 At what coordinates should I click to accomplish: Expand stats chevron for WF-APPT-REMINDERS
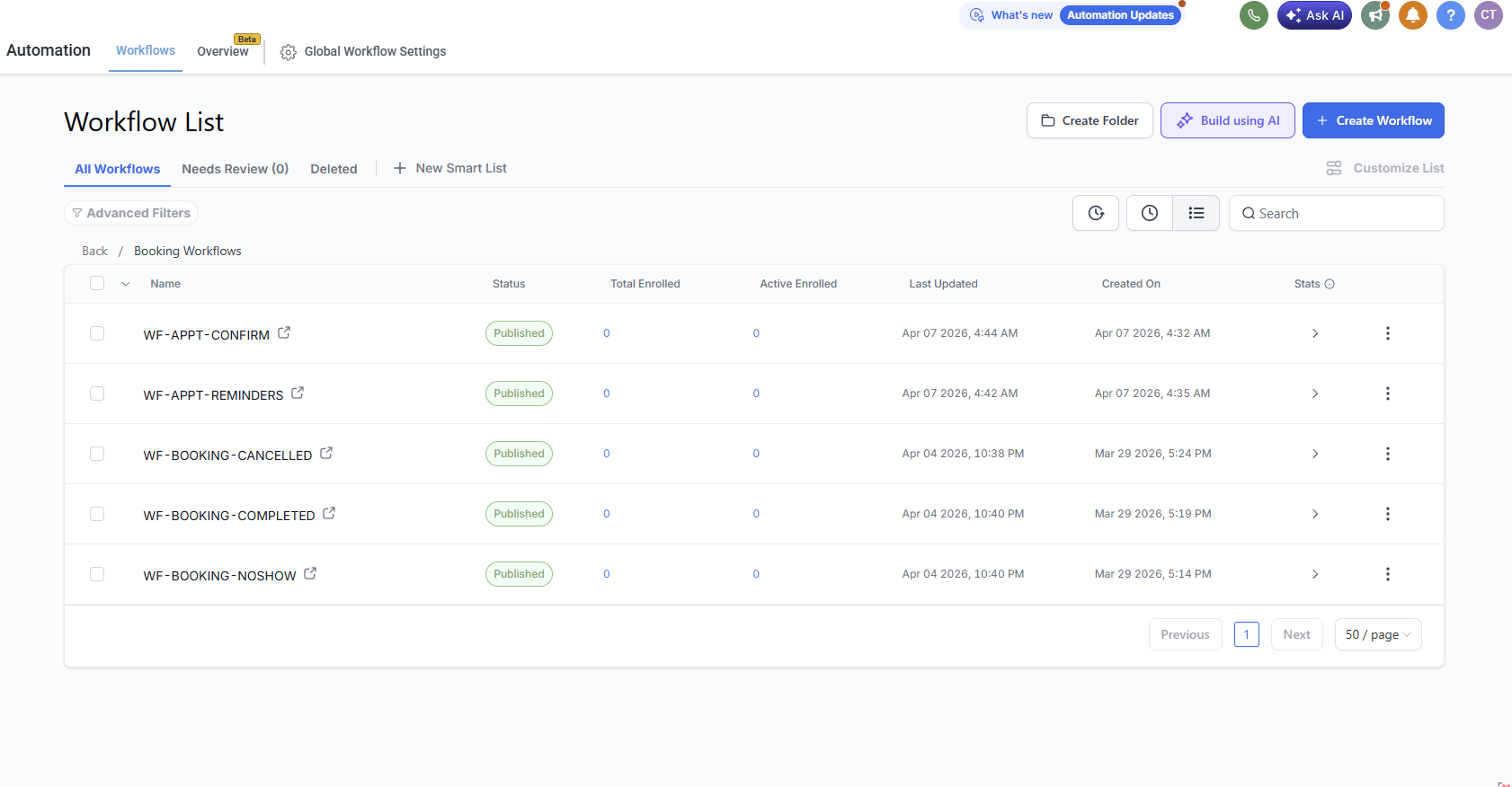pos(1315,393)
